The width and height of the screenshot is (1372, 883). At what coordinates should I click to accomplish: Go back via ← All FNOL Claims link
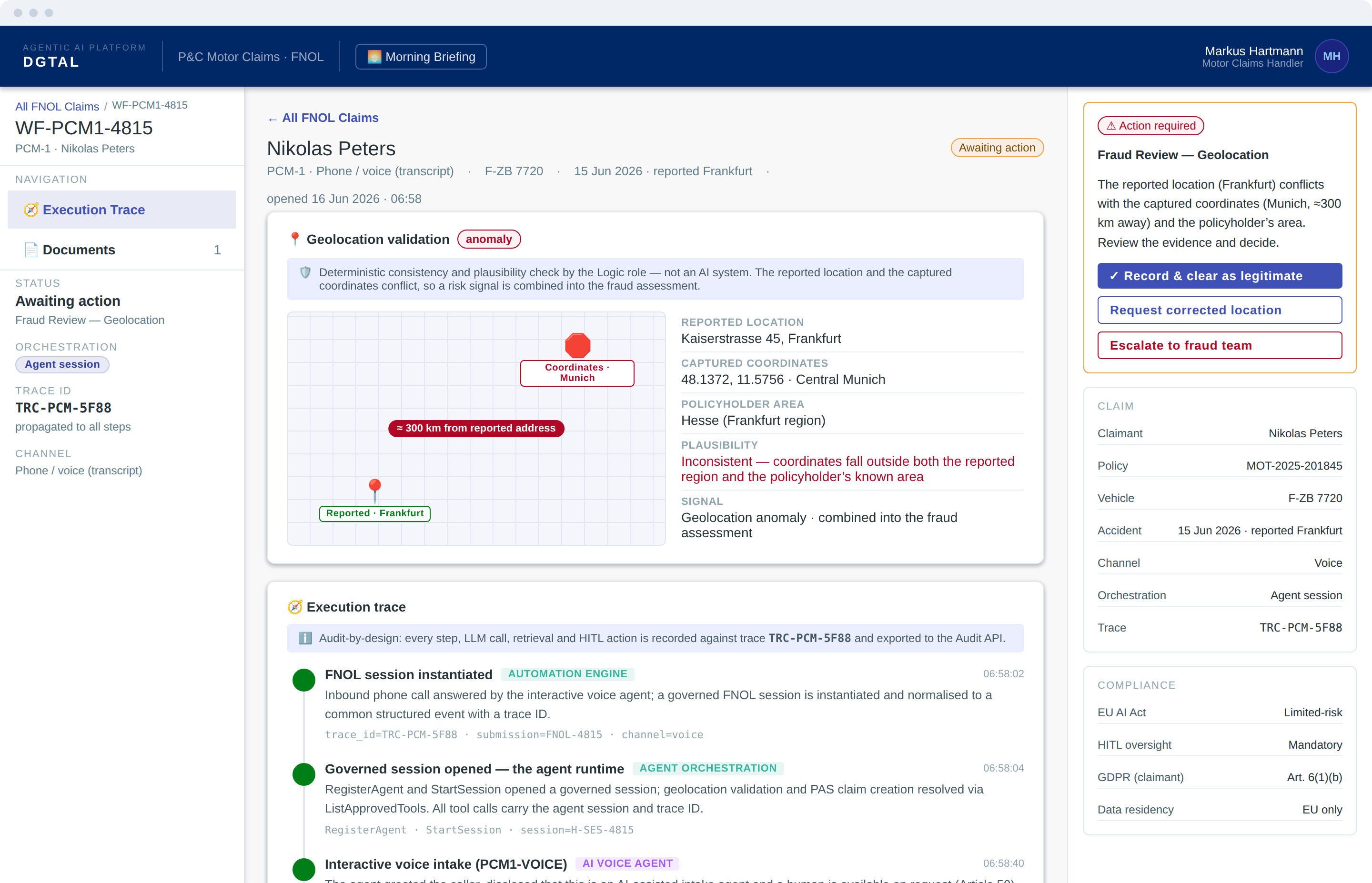pos(323,118)
